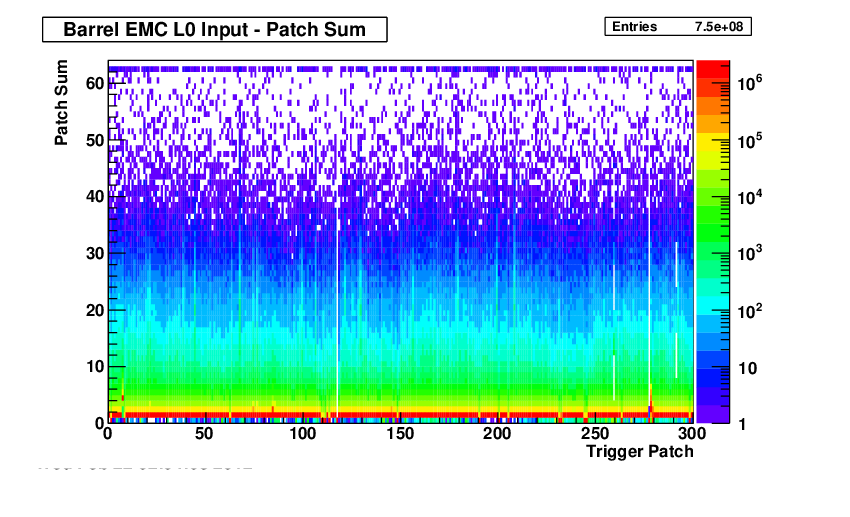Click the yellow band near 10^5 on the color scale
This screenshot has height=517, width=850.
pyautogui.click(x=712, y=142)
